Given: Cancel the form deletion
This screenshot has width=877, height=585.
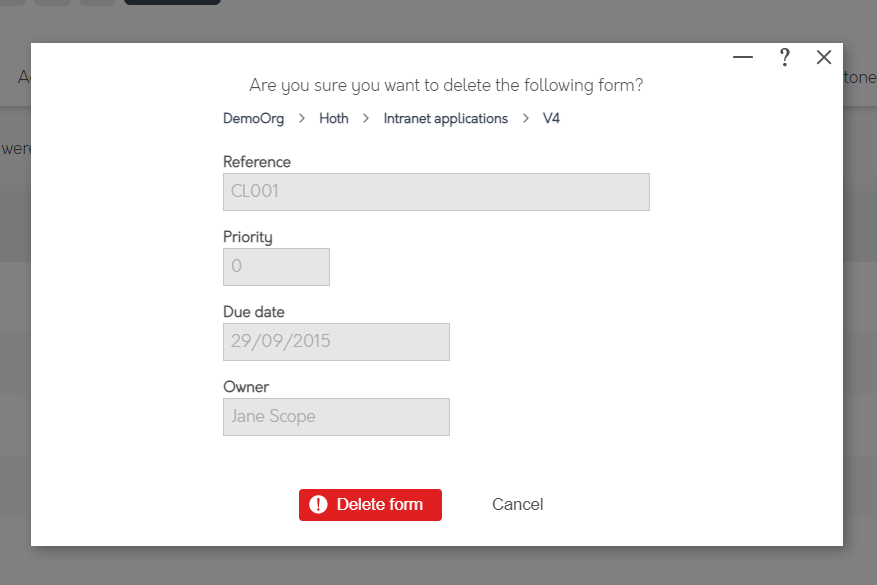Looking at the screenshot, I should point(517,504).
